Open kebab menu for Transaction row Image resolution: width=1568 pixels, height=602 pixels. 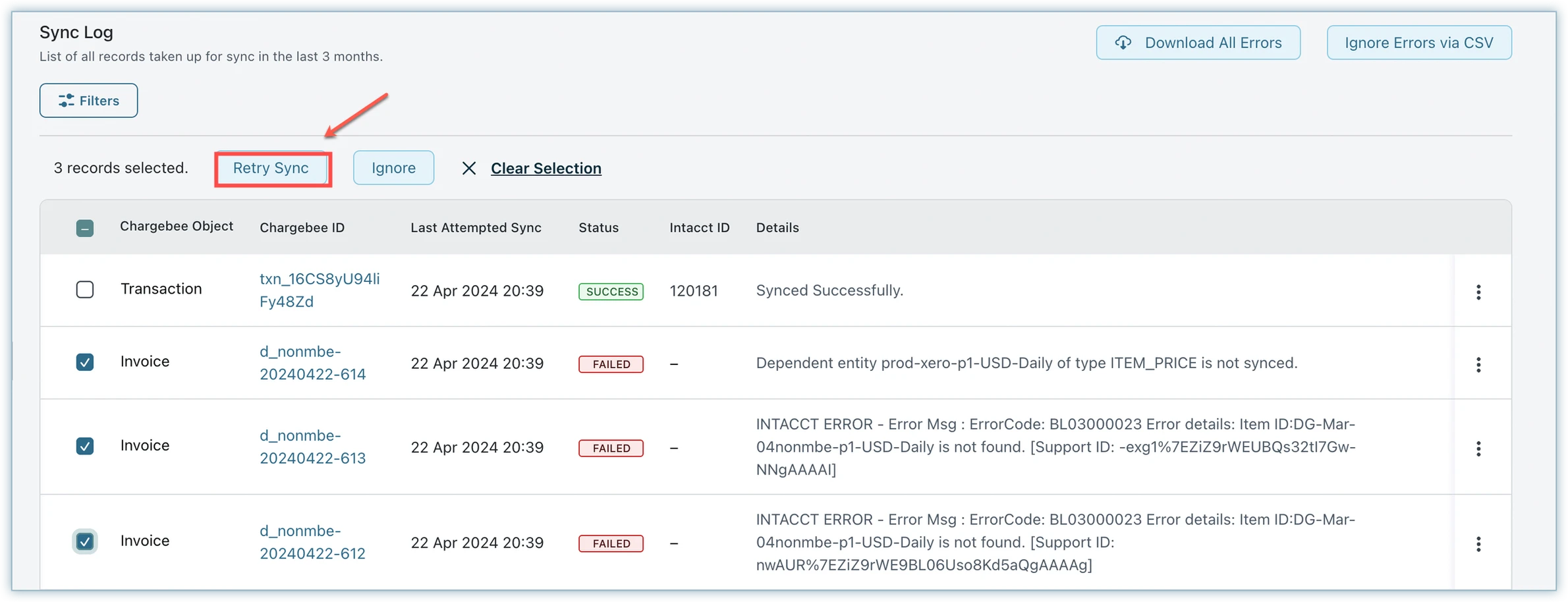pyautogui.click(x=1478, y=292)
